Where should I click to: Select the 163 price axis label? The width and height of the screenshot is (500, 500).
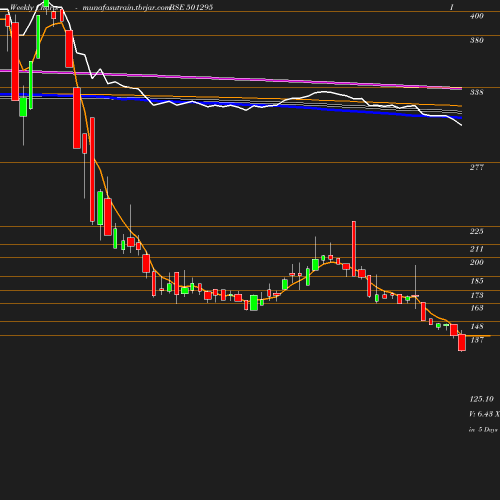coord(476,308)
